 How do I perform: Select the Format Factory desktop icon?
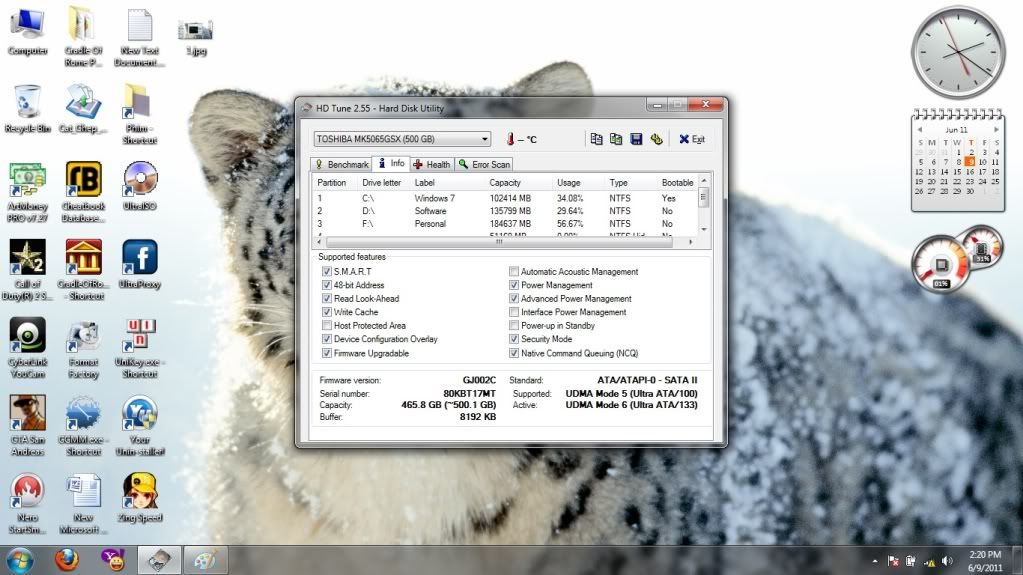pos(84,347)
